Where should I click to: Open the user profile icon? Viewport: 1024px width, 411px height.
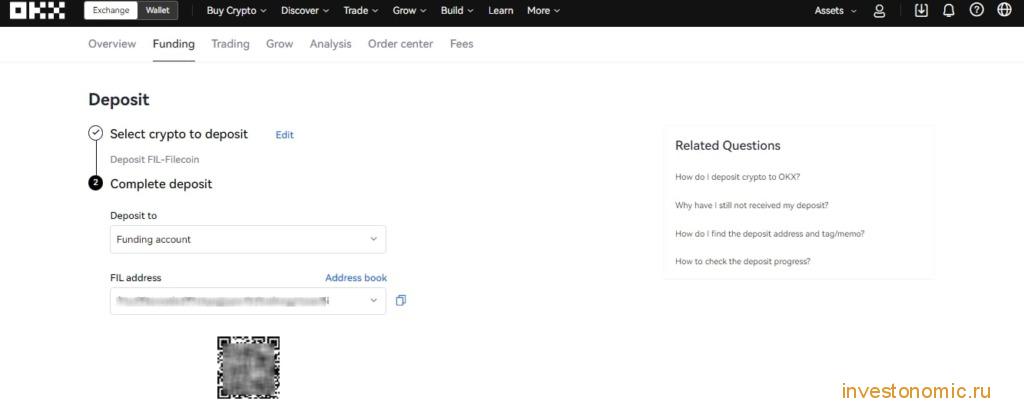tap(879, 10)
